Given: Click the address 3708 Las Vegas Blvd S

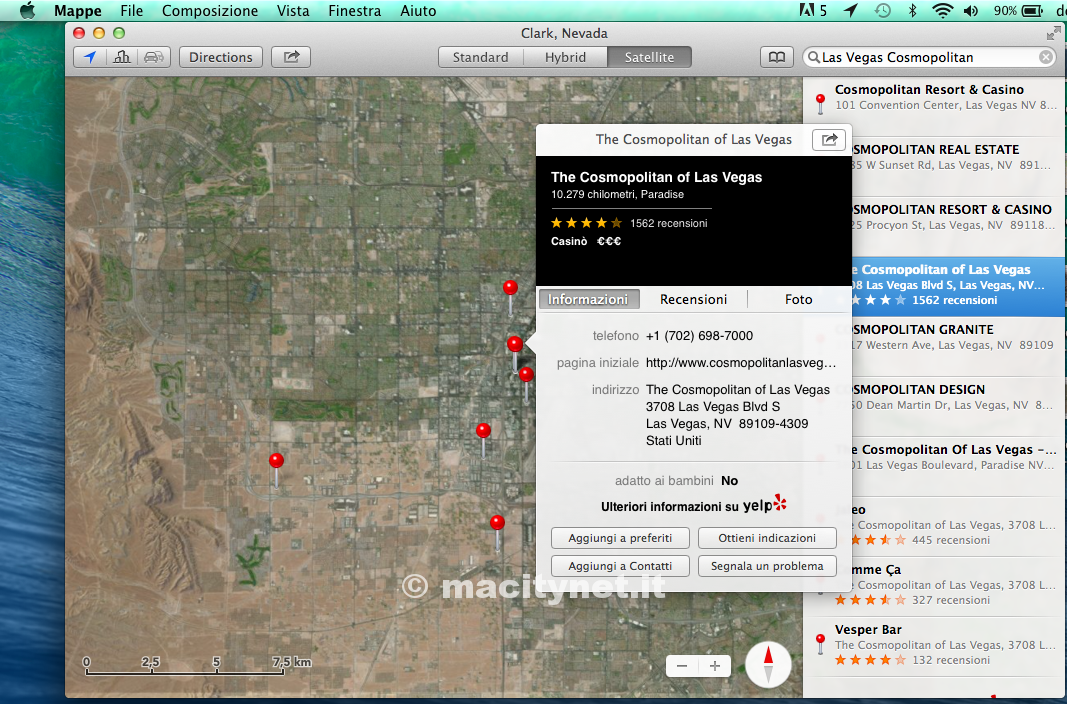Looking at the screenshot, I should tap(712, 407).
